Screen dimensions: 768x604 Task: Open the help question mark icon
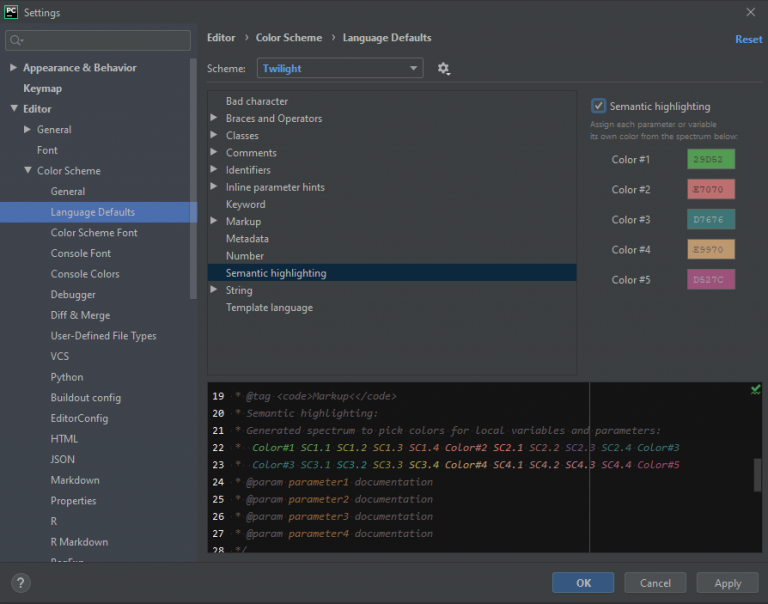pos(21,583)
